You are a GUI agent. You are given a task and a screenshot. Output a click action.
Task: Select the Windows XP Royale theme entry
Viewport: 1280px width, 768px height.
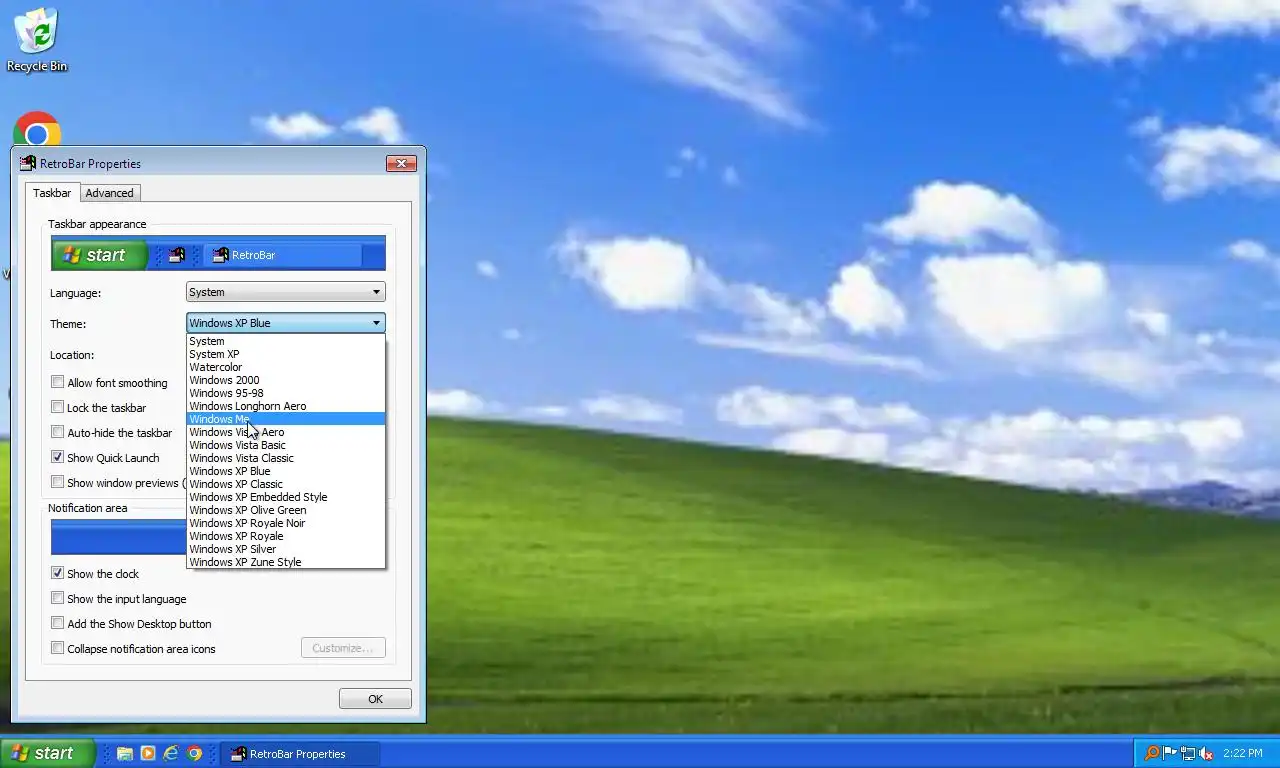tap(286, 536)
